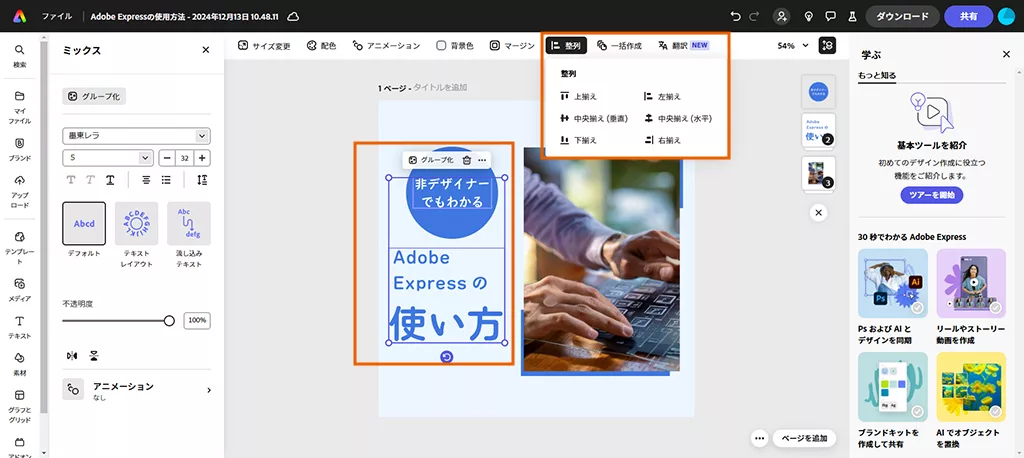Click the trash icon above selected text

[466, 160]
